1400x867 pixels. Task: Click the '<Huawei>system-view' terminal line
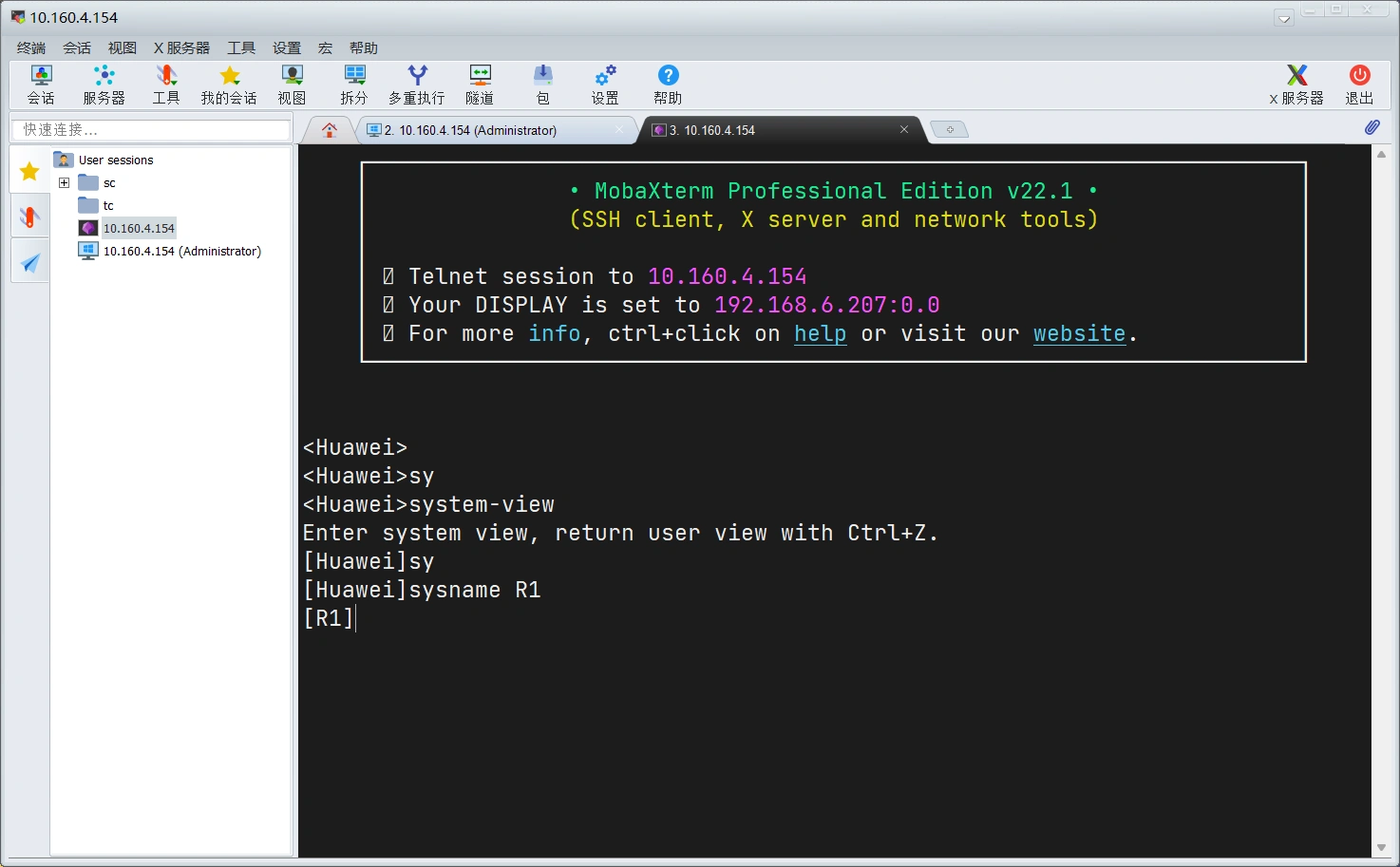pyautogui.click(x=428, y=504)
